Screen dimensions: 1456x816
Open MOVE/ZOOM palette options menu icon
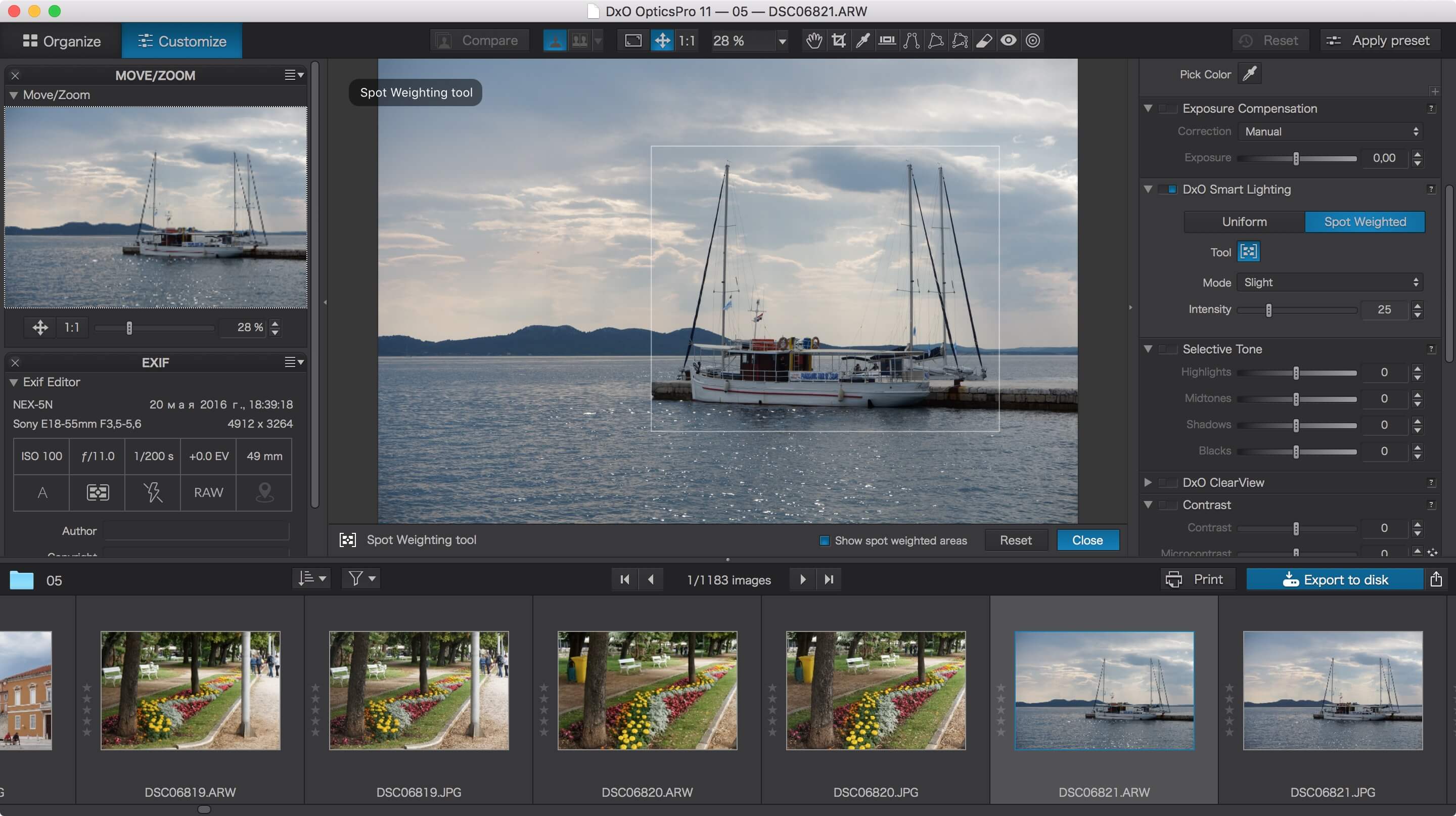pyautogui.click(x=294, y=75)
